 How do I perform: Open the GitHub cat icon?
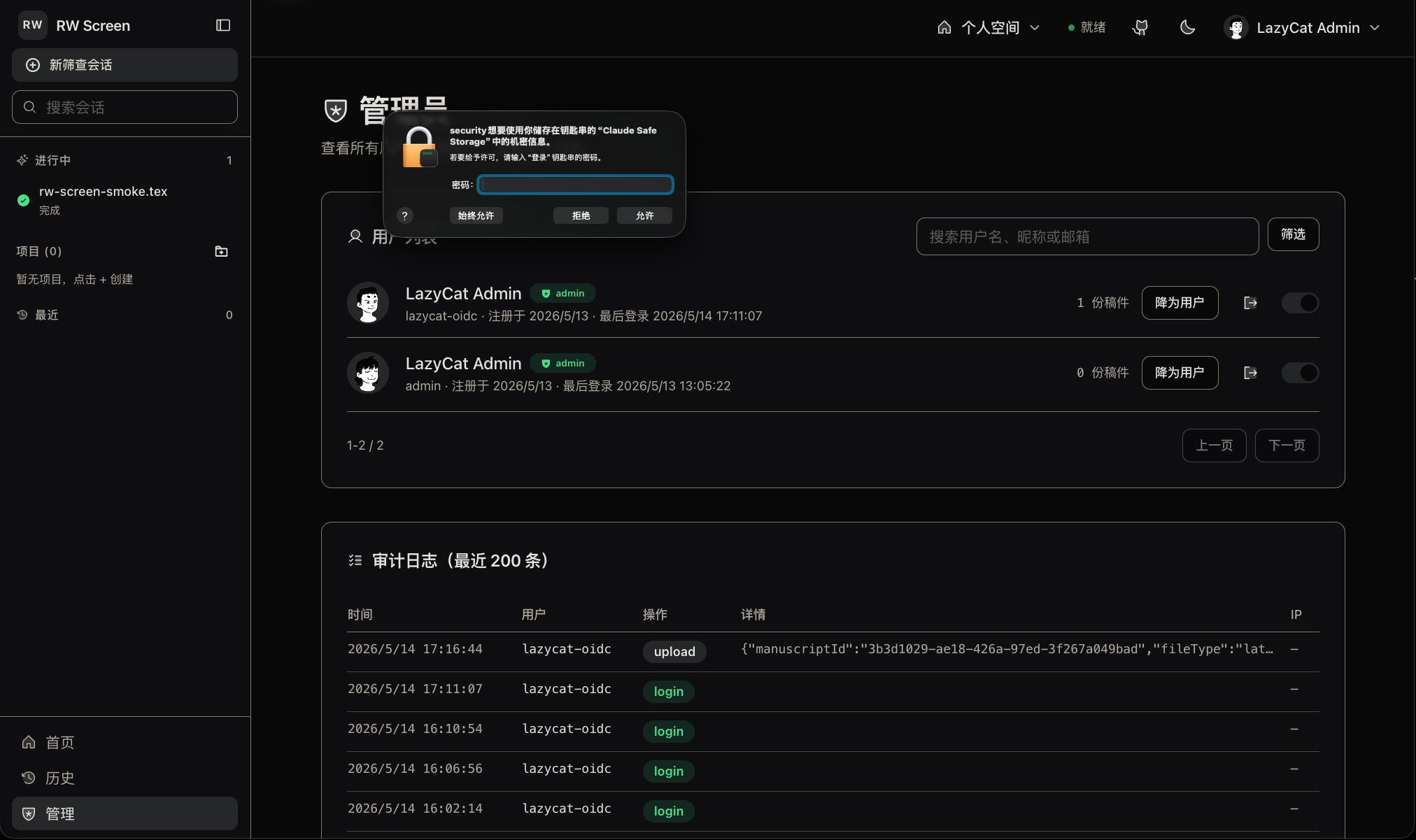pyautogui.click(x=1140, y=27)
